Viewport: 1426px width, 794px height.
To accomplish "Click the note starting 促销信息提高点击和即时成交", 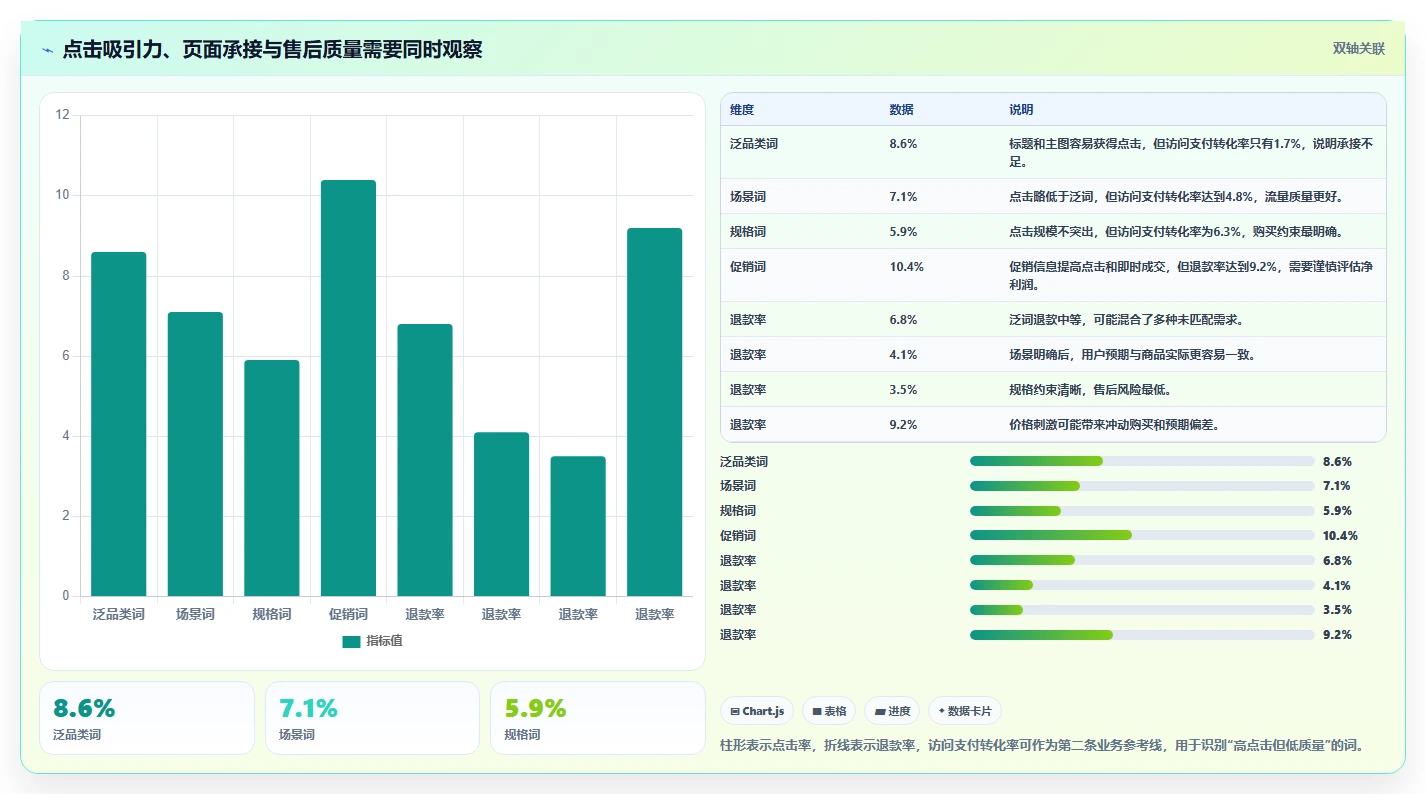I will [x=1192, y=276].
